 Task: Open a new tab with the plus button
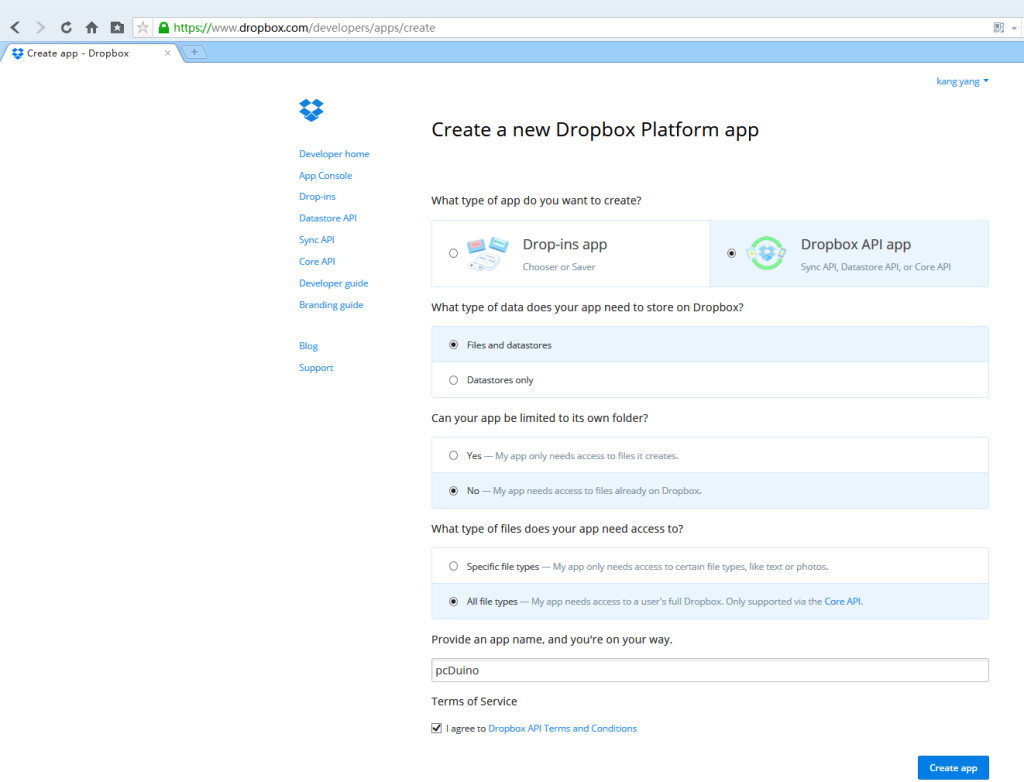[x=194, y=52]
